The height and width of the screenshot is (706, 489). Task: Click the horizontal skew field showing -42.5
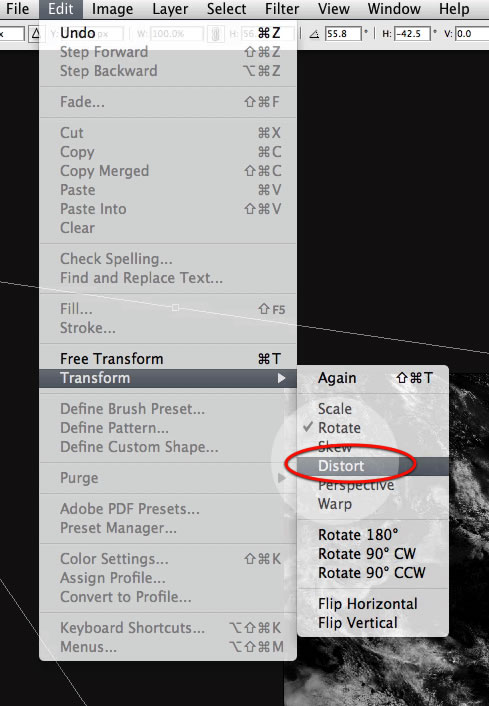click(x=412, y=34)
